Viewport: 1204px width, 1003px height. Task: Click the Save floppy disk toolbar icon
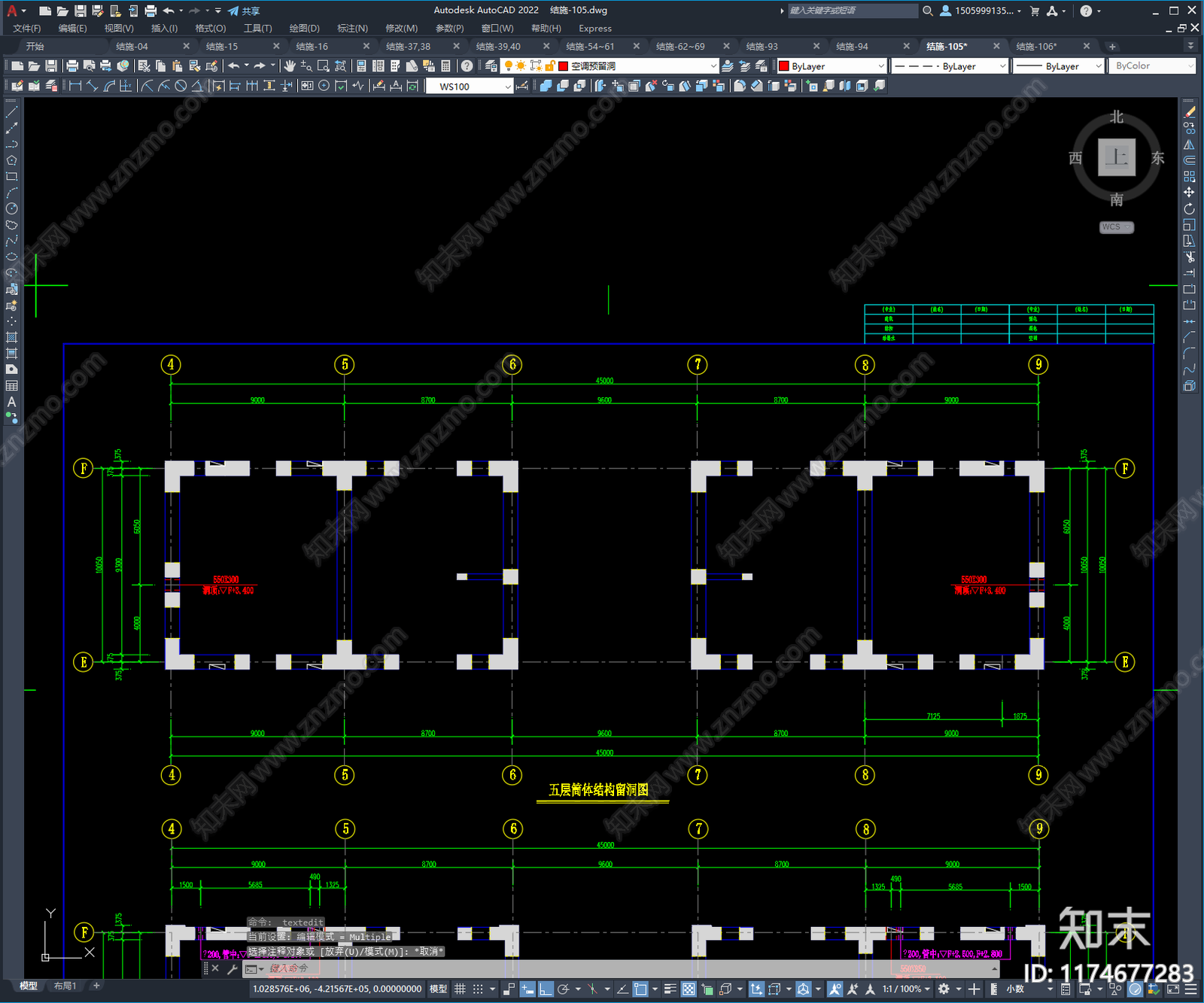point(50,66)
